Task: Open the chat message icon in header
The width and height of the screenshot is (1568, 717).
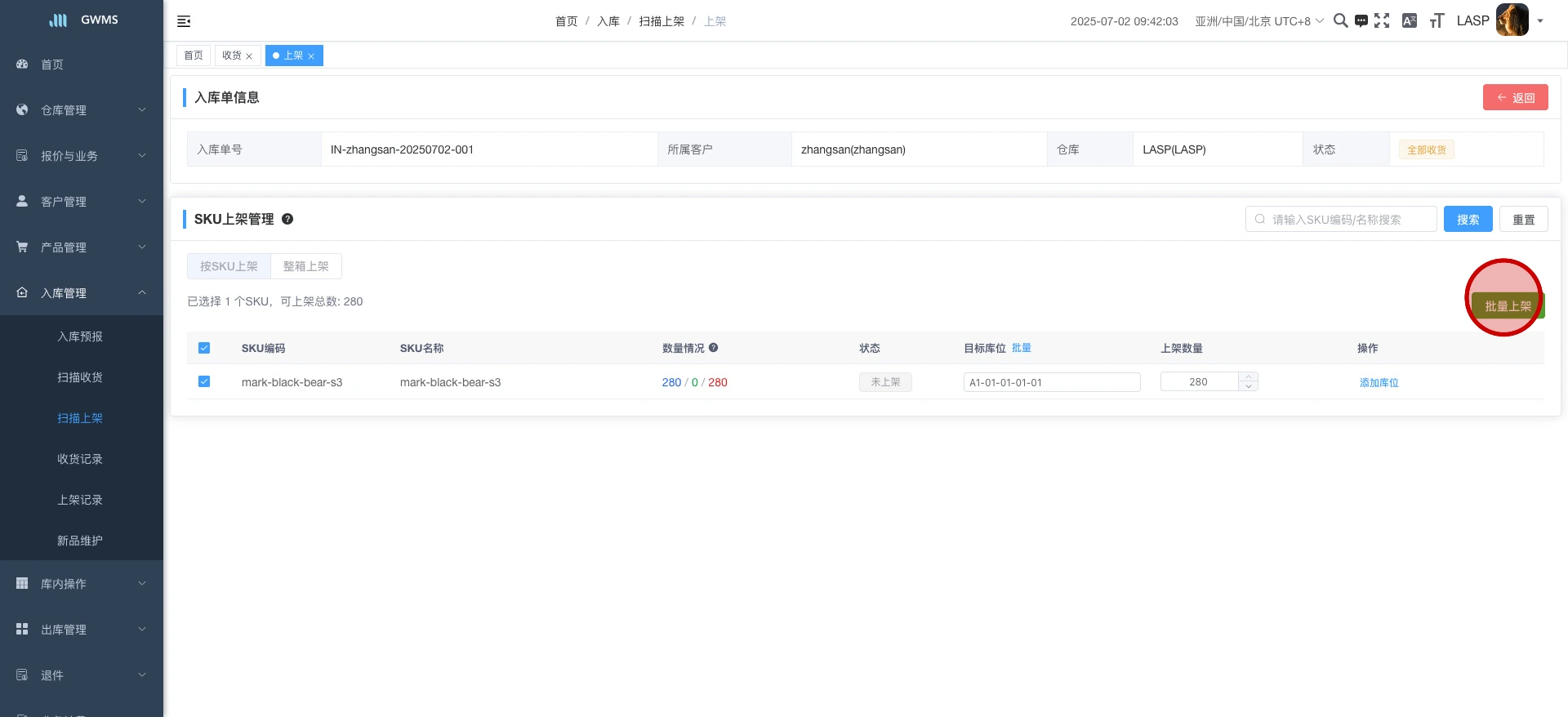Action: 1361,21
